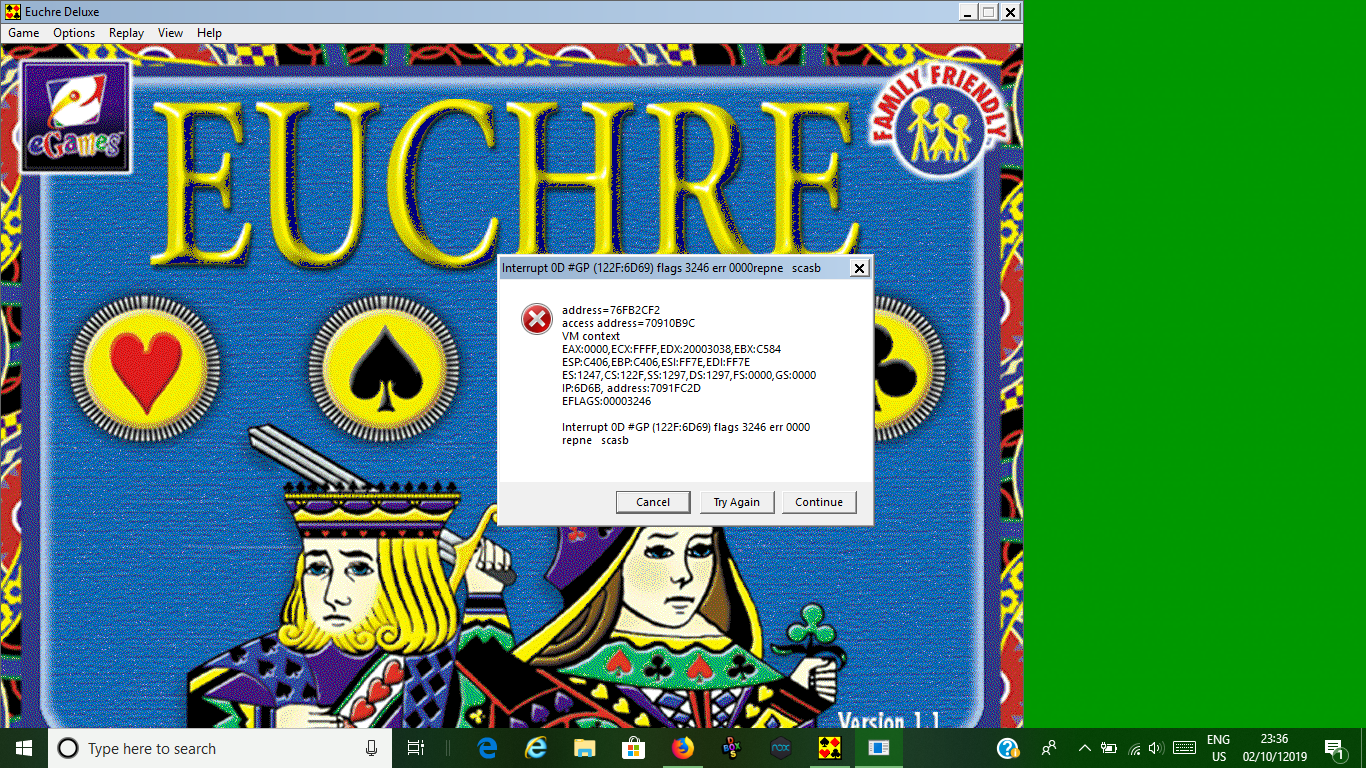
Task: Open the touch keyboard icon
Action: tap(1184, 748)
